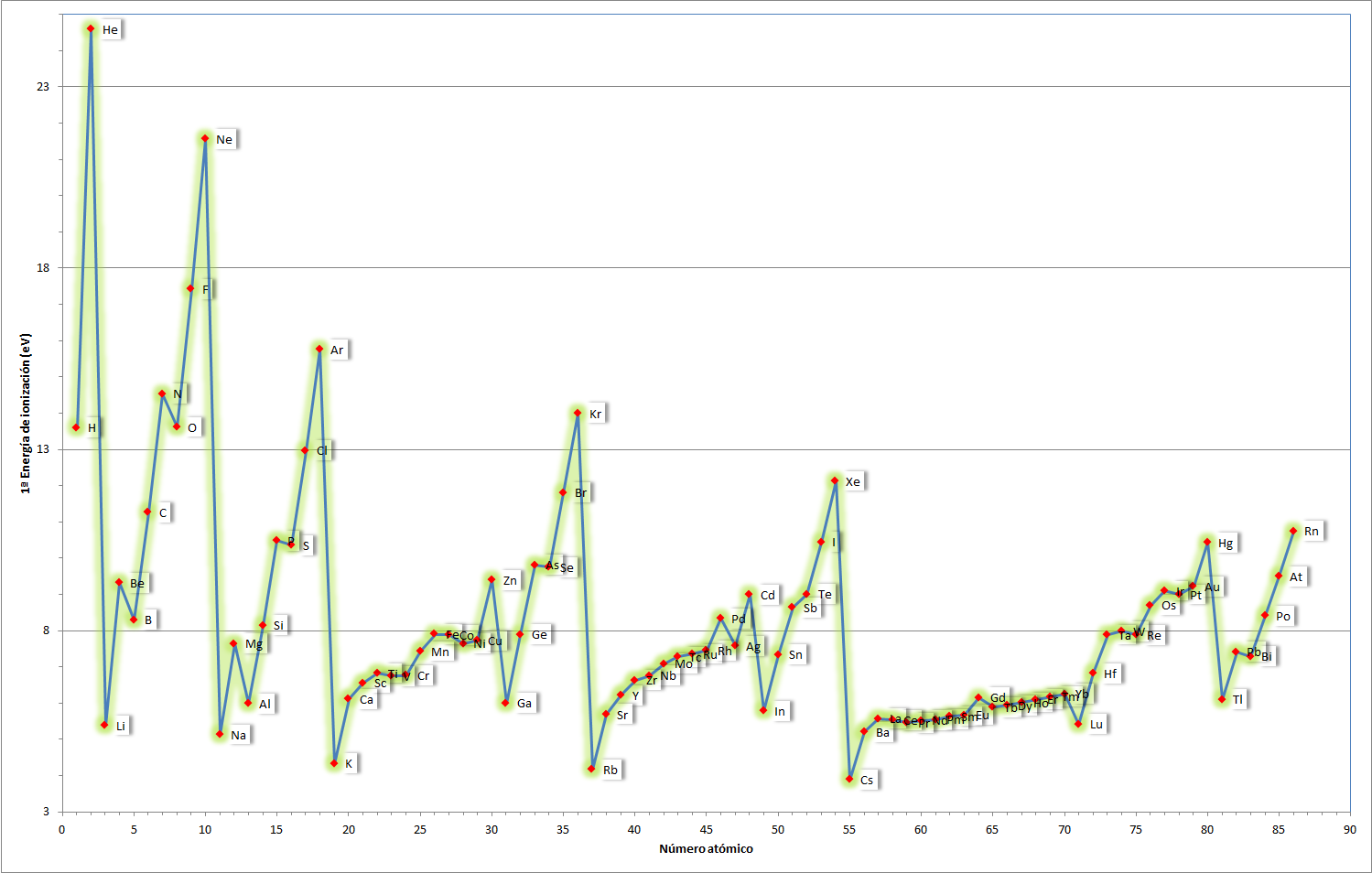Click the K data point marker
The width and height of the screenshot is (1372, 873).
(x=334, y=763)
